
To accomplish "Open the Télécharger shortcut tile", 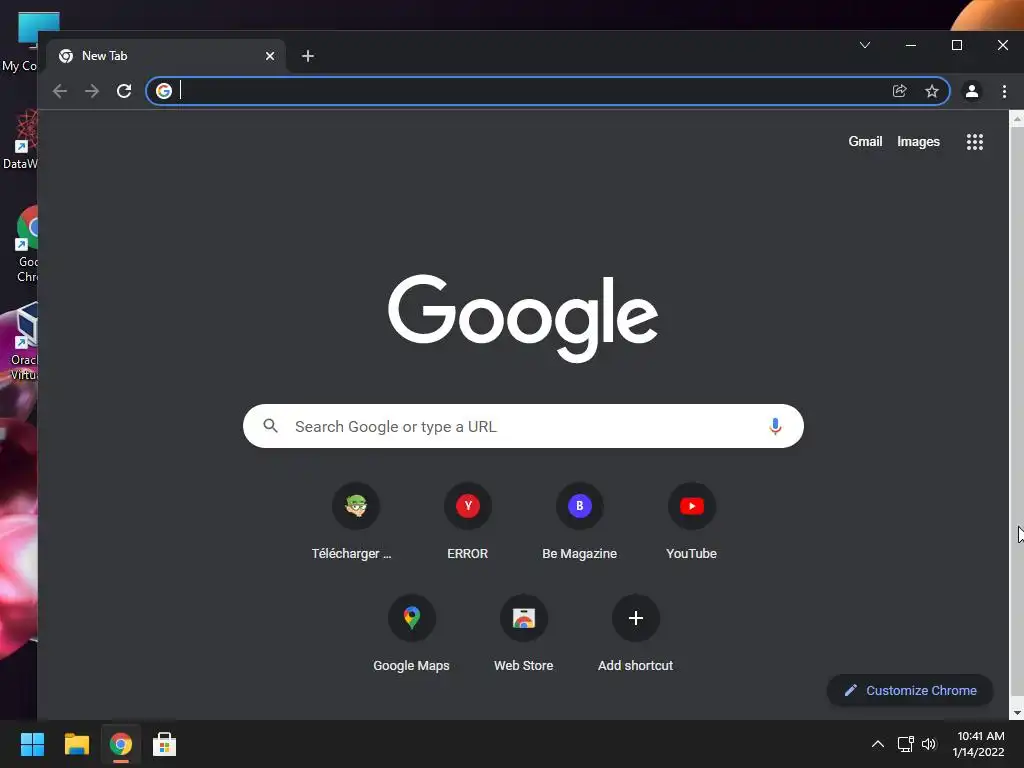I will click(x=356, y=522).
